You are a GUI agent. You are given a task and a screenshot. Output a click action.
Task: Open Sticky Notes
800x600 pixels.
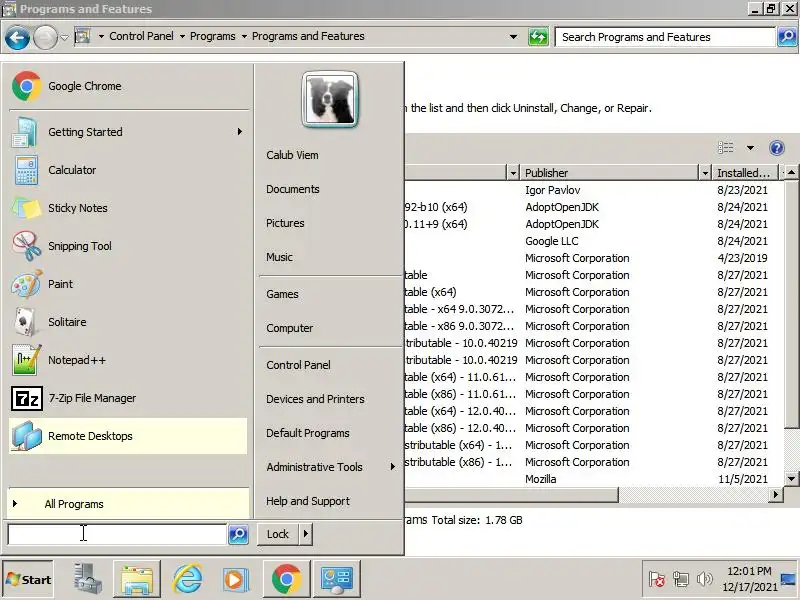click(x=128, y=208)
